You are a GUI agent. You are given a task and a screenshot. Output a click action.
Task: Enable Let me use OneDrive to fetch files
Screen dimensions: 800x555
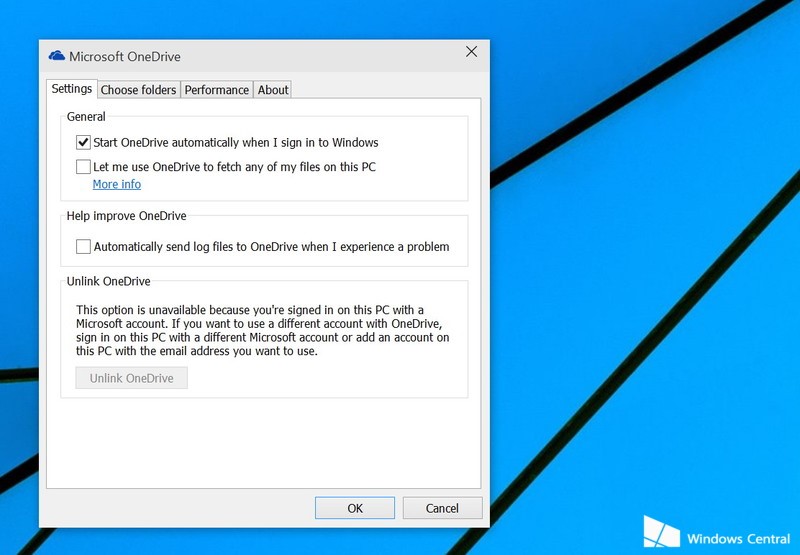pyautogui.click(x=83, y=167)
